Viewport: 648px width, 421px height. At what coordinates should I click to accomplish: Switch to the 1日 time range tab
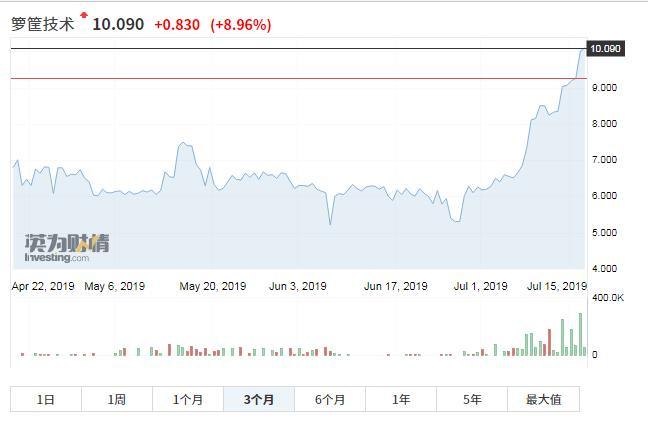[x=46, y=399]
